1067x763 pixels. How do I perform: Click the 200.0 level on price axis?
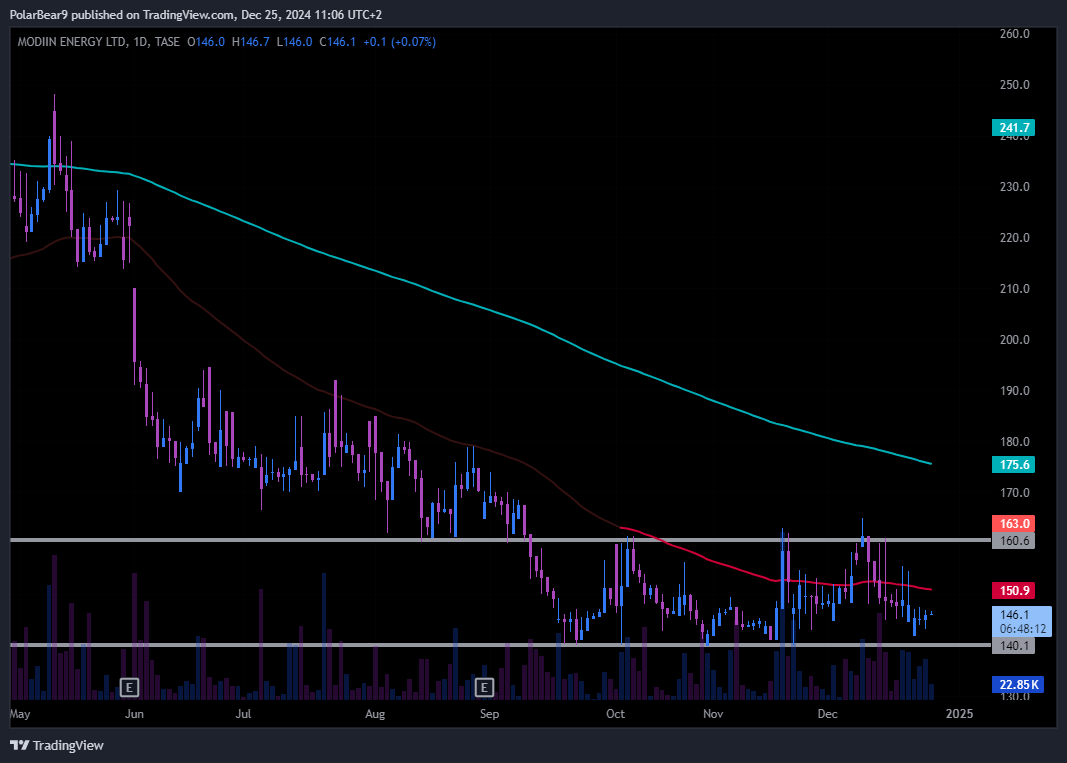(x=1013, y=340)
